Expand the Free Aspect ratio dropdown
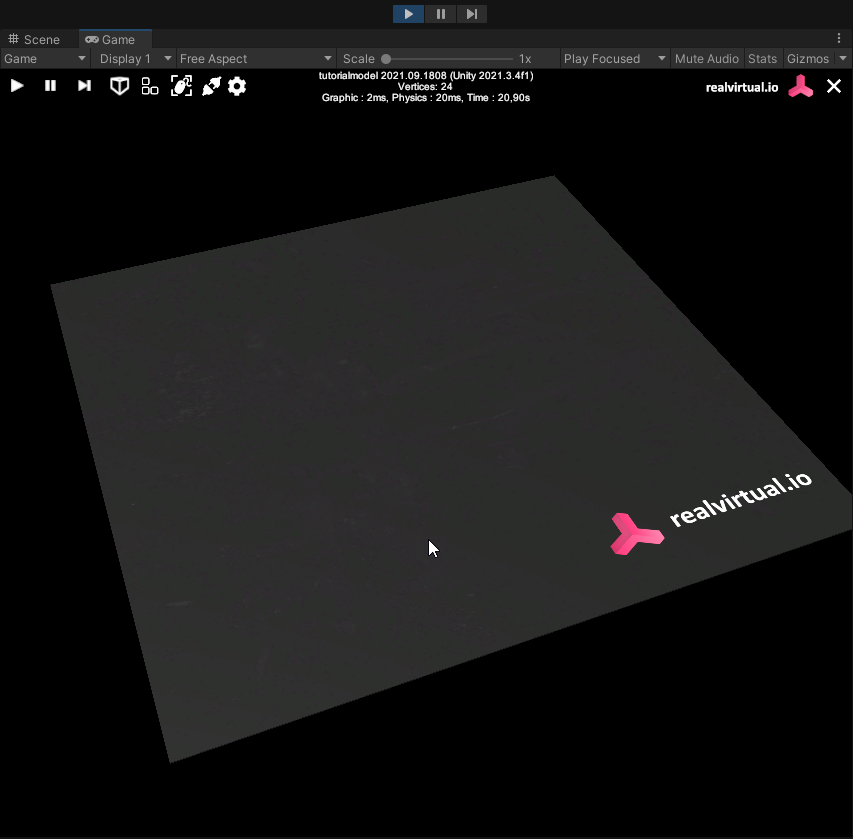This screenshot has width=853, height=839. (255, 59)
